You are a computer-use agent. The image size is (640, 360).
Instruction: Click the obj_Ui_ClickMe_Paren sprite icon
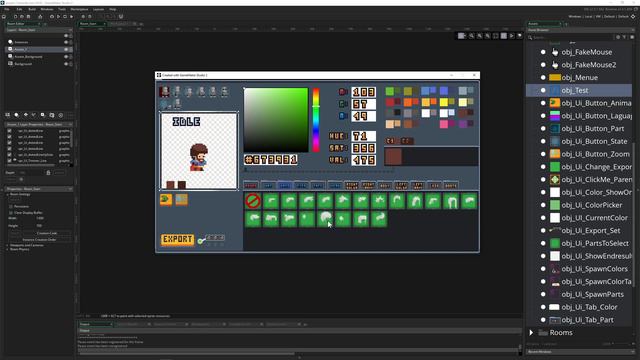pyautogui.click(x=555, y=179)
